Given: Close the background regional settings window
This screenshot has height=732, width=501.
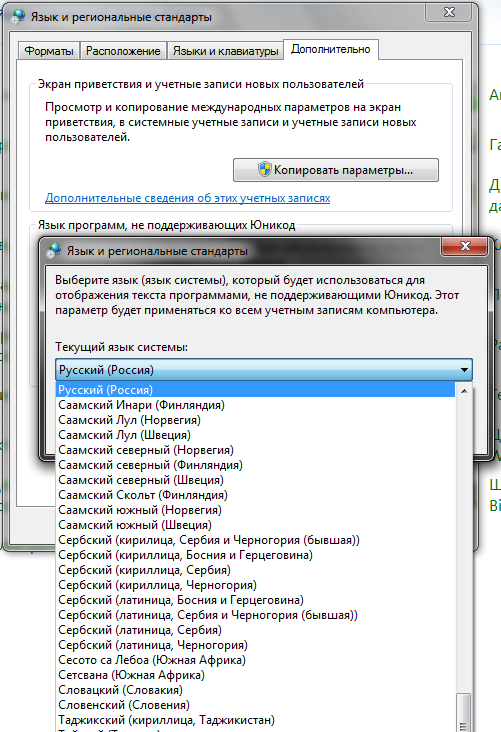Looking at the screenshot, I should click(449, 12).
